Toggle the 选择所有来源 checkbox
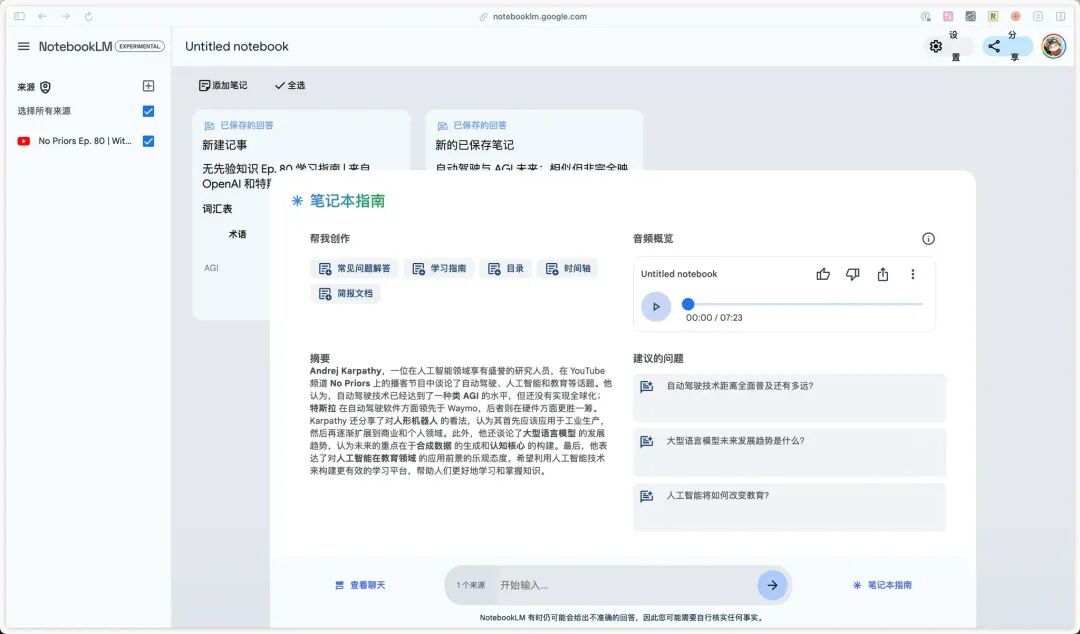The image size is (1080, 634). pos(148,111)
